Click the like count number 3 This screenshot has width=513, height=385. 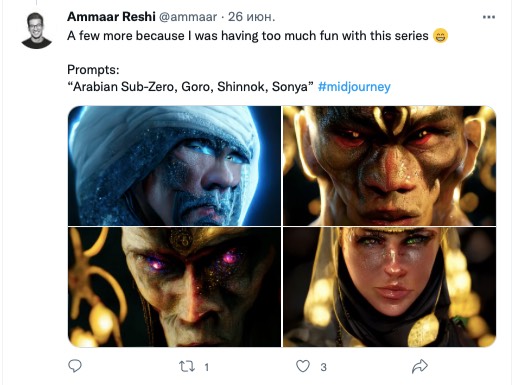tap(323, 367)
